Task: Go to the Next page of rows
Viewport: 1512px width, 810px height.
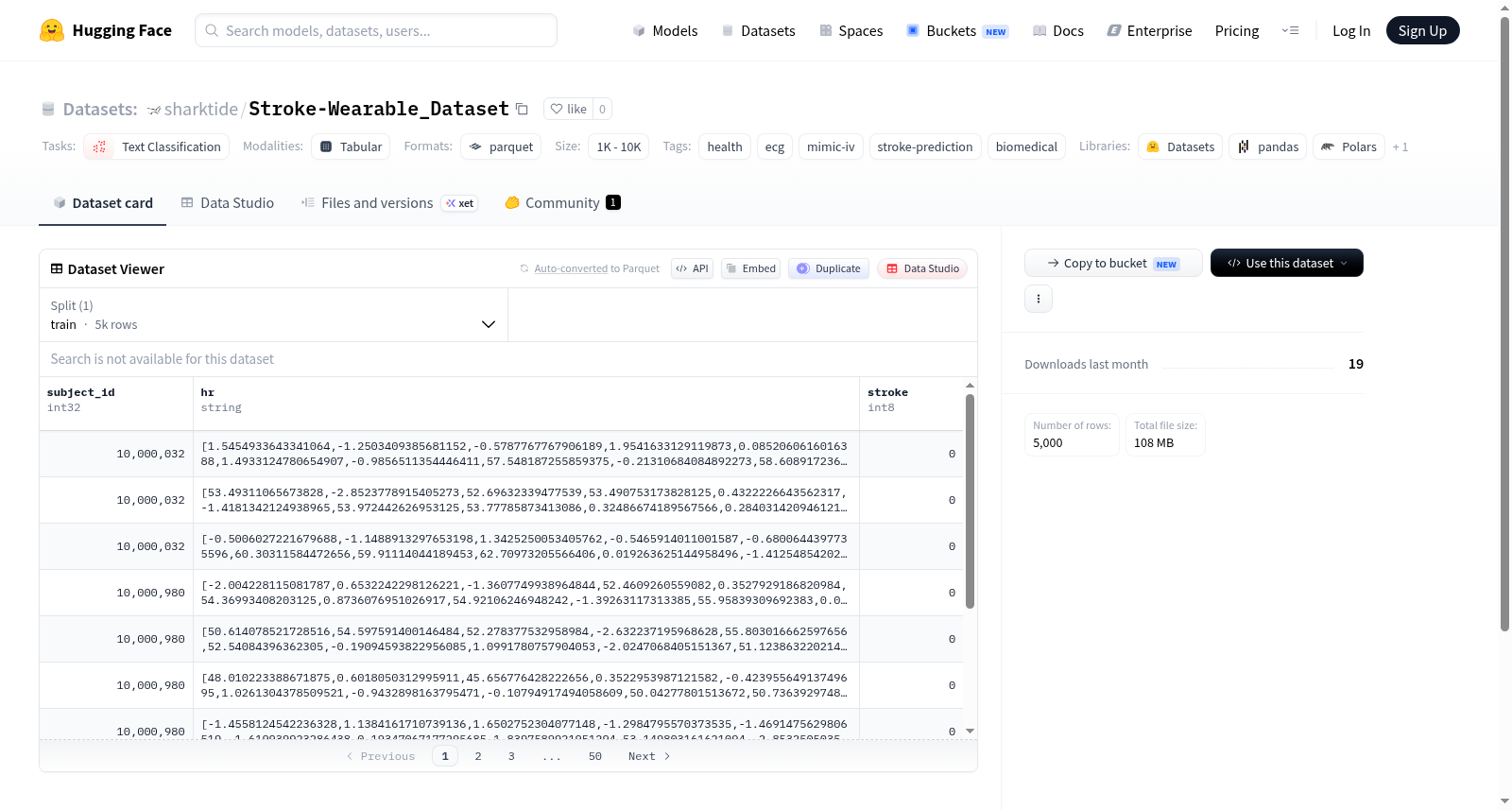Action: tap(649, 756)
